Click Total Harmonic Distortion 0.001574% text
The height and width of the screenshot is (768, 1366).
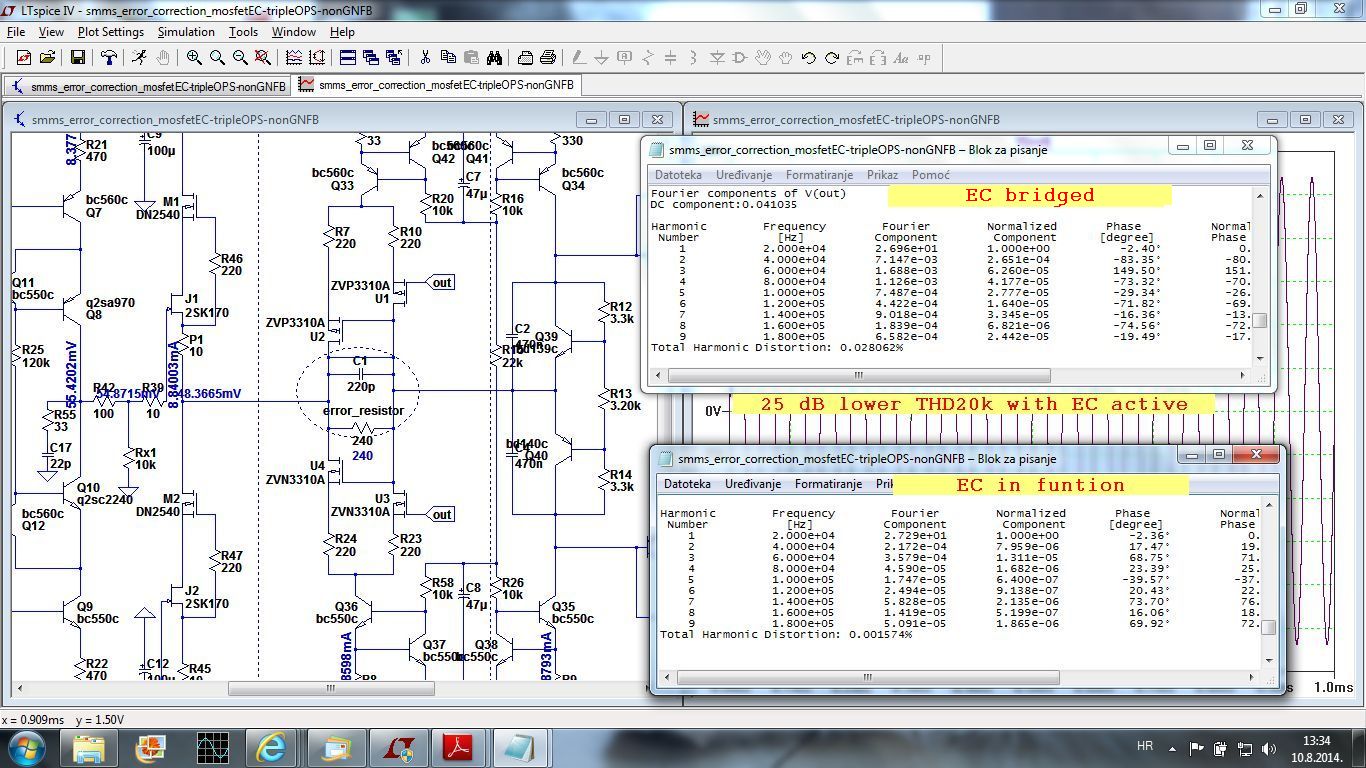tap(786, 634)
